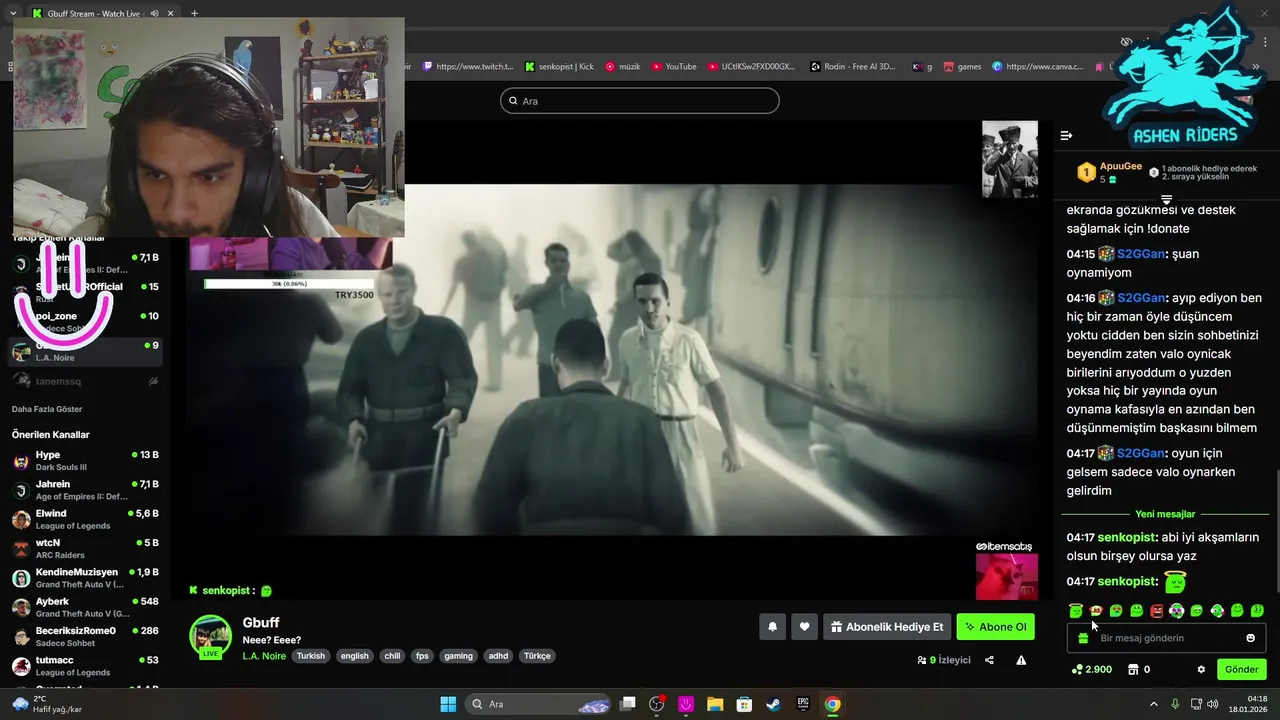The width and height of the screenshot is (1280, 720).
Task: Open the müzik bookmark
Action: 622,67
